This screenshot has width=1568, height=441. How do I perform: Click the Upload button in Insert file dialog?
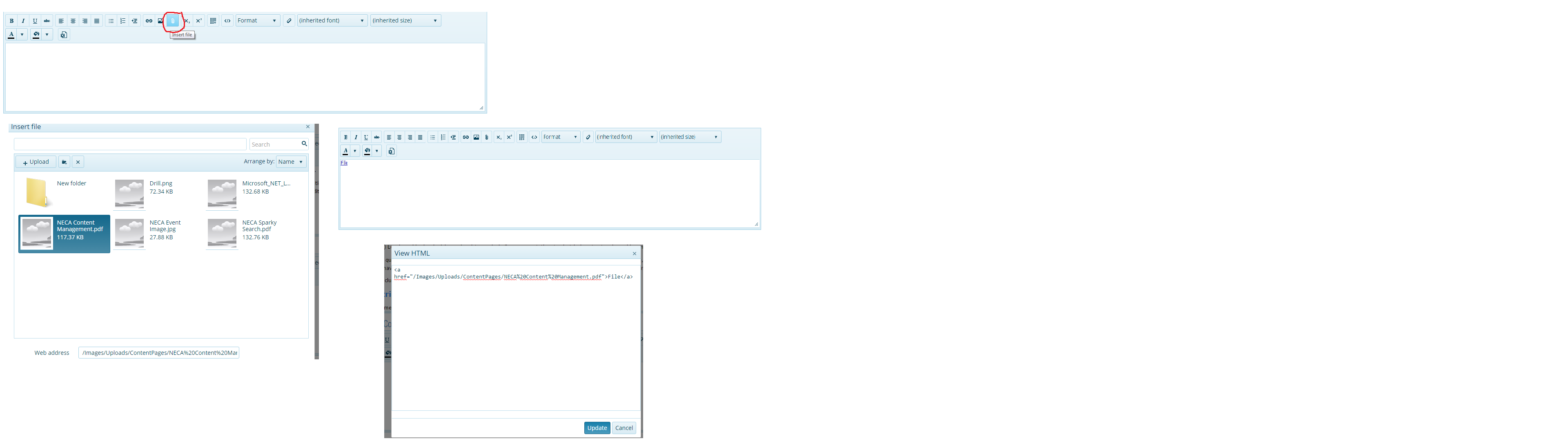point(36,162)
